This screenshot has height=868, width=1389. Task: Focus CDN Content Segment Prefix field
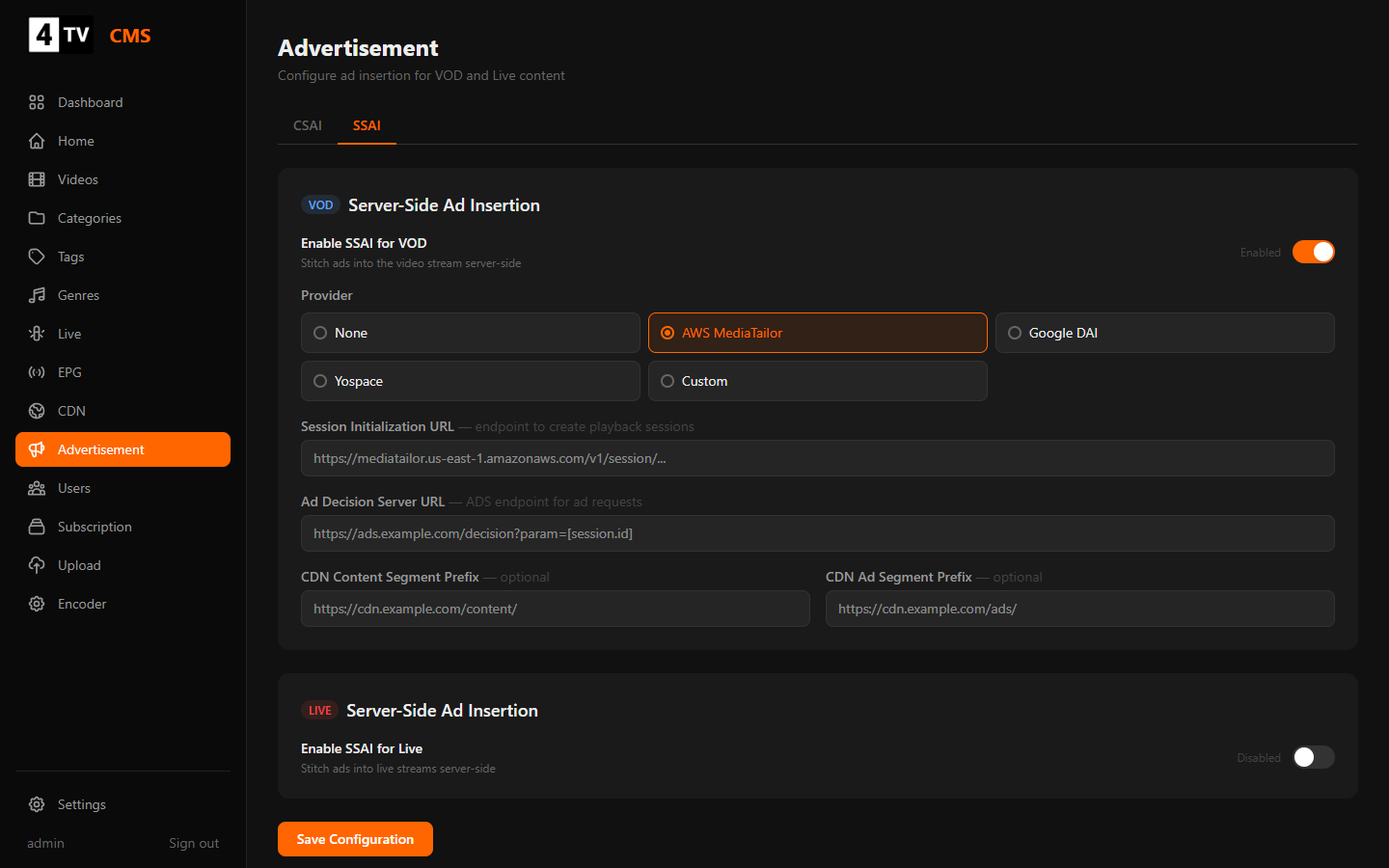(556, 609)
